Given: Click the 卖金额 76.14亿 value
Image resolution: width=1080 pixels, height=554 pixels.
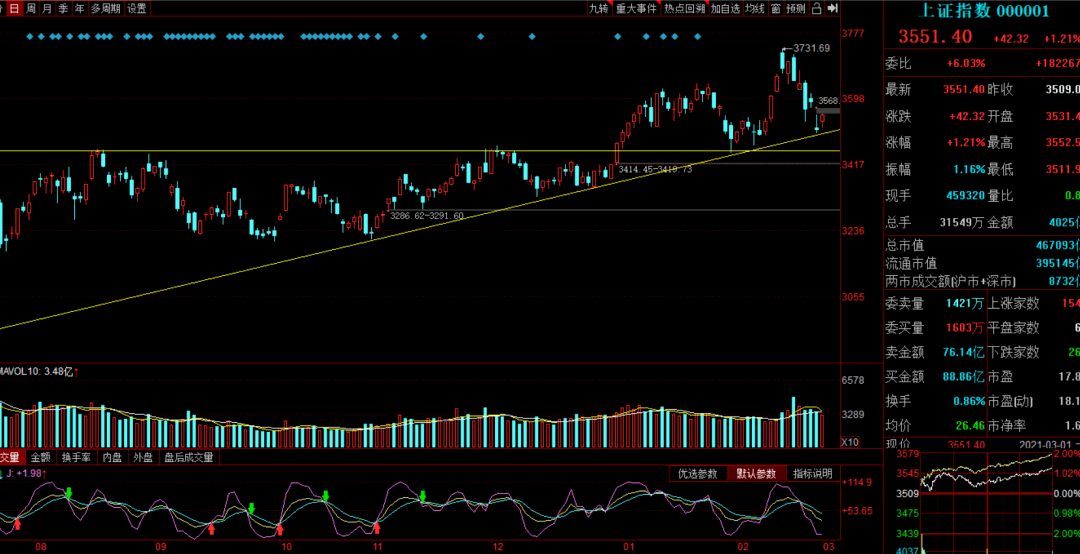Looking at the screenshot, I should click(x=963, y=352).
